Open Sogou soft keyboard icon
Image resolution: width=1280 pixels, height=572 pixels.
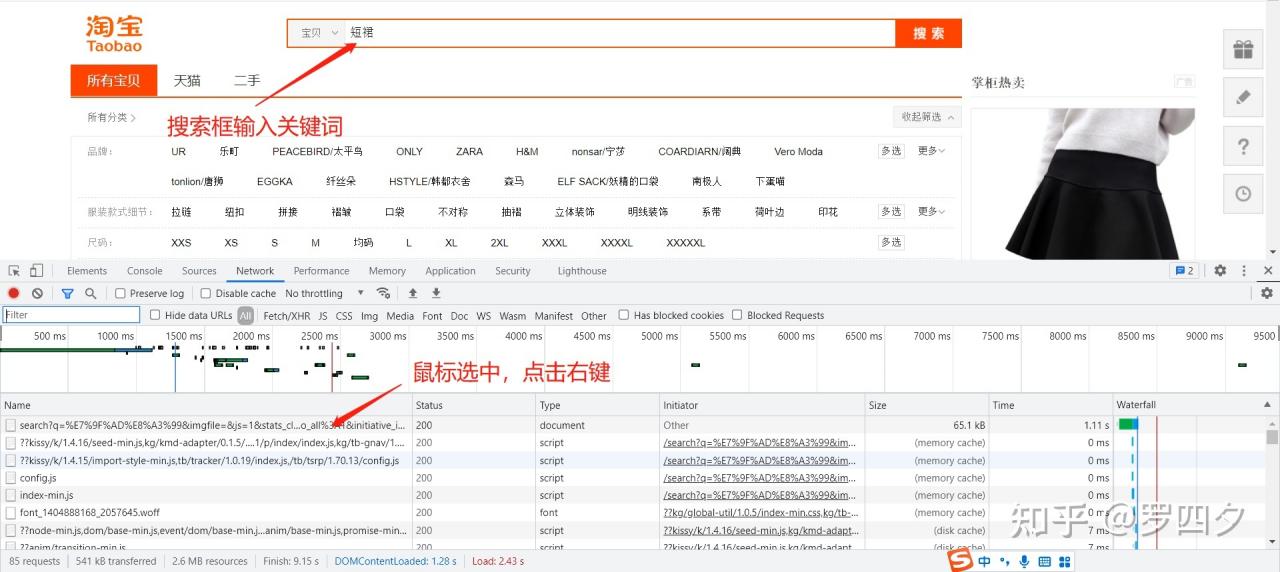pos(1044,562)
